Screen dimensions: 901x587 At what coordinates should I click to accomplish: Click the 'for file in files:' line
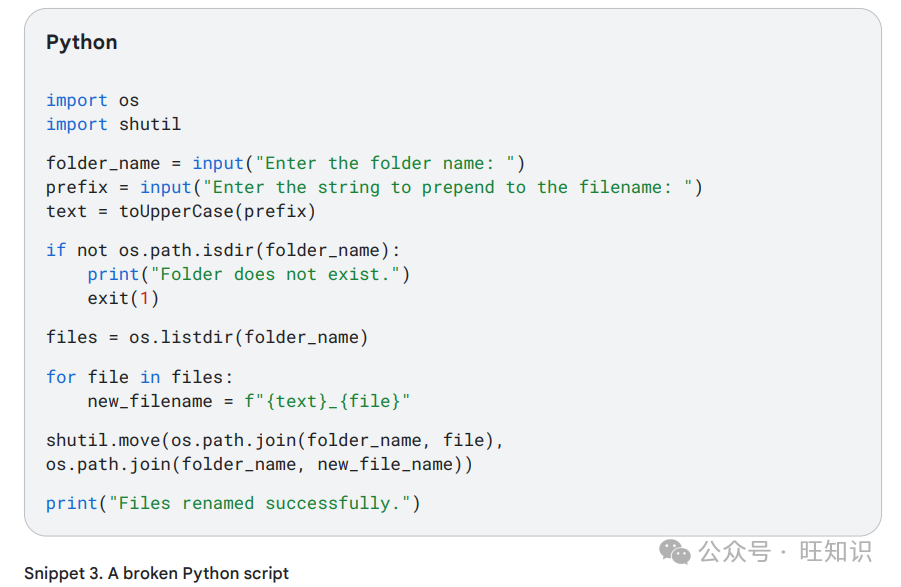pyautogui.click(x=140, y=377)
